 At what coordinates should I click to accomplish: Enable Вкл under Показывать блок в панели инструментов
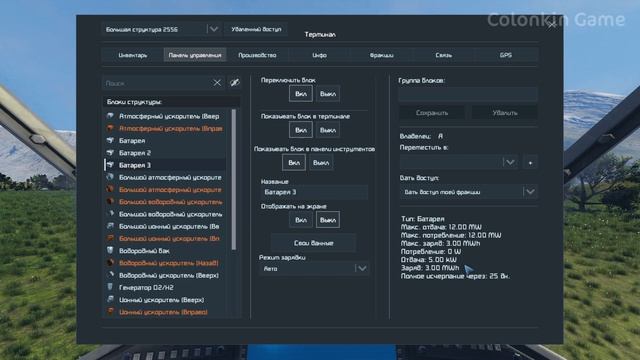pos(294,162)
